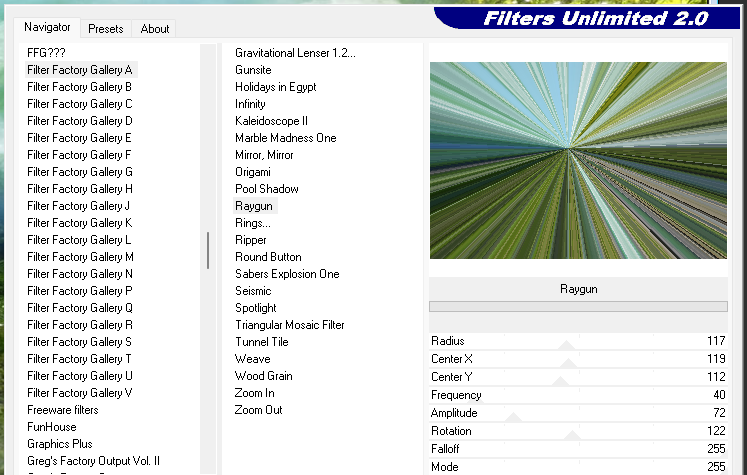The image size is (747, 475).
Task: Click the progress bar under Raygun title
Action: [x=578, y=306]
